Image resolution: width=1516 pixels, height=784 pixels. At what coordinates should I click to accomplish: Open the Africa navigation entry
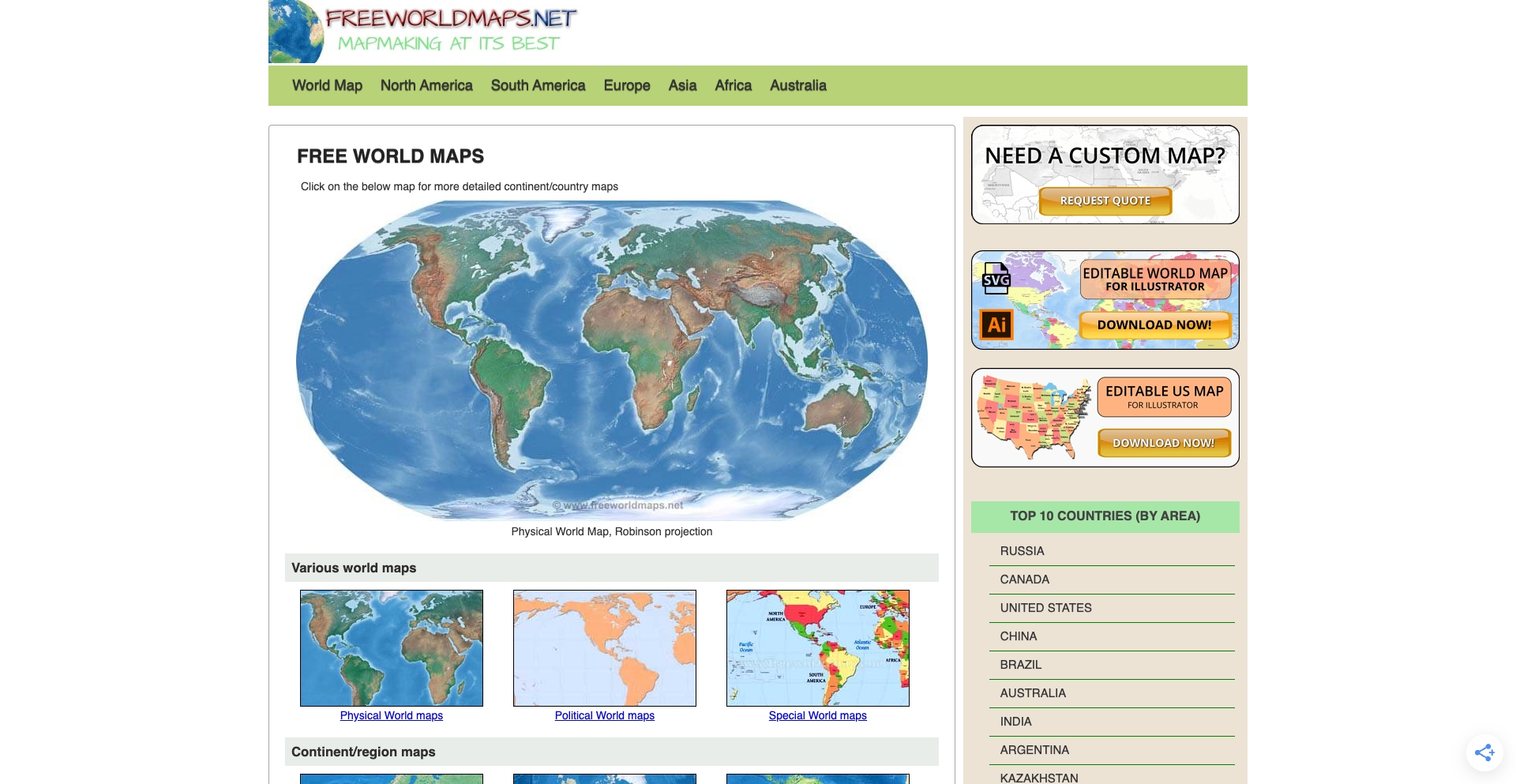[732, 85]
